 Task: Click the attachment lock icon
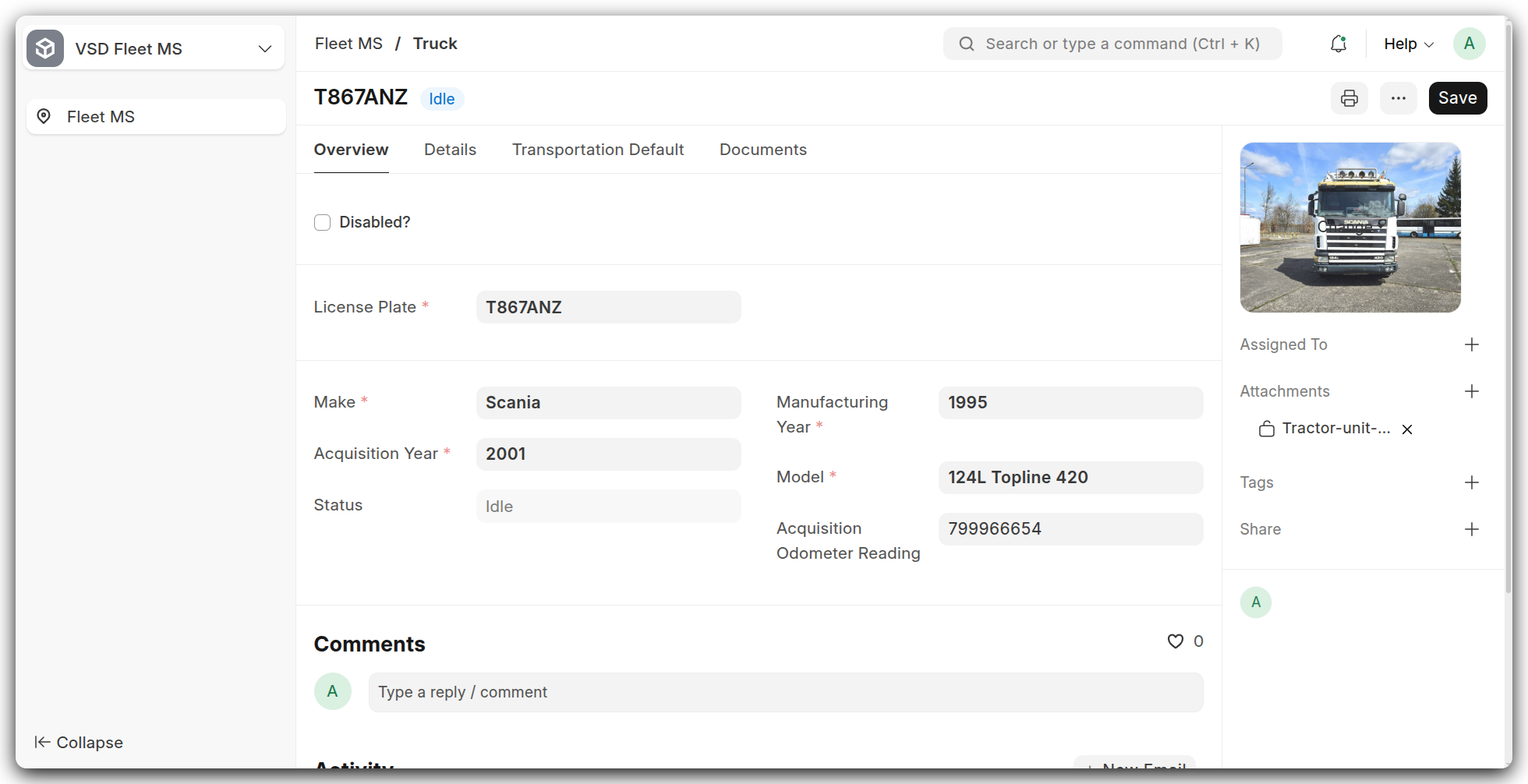point(1267,429)
